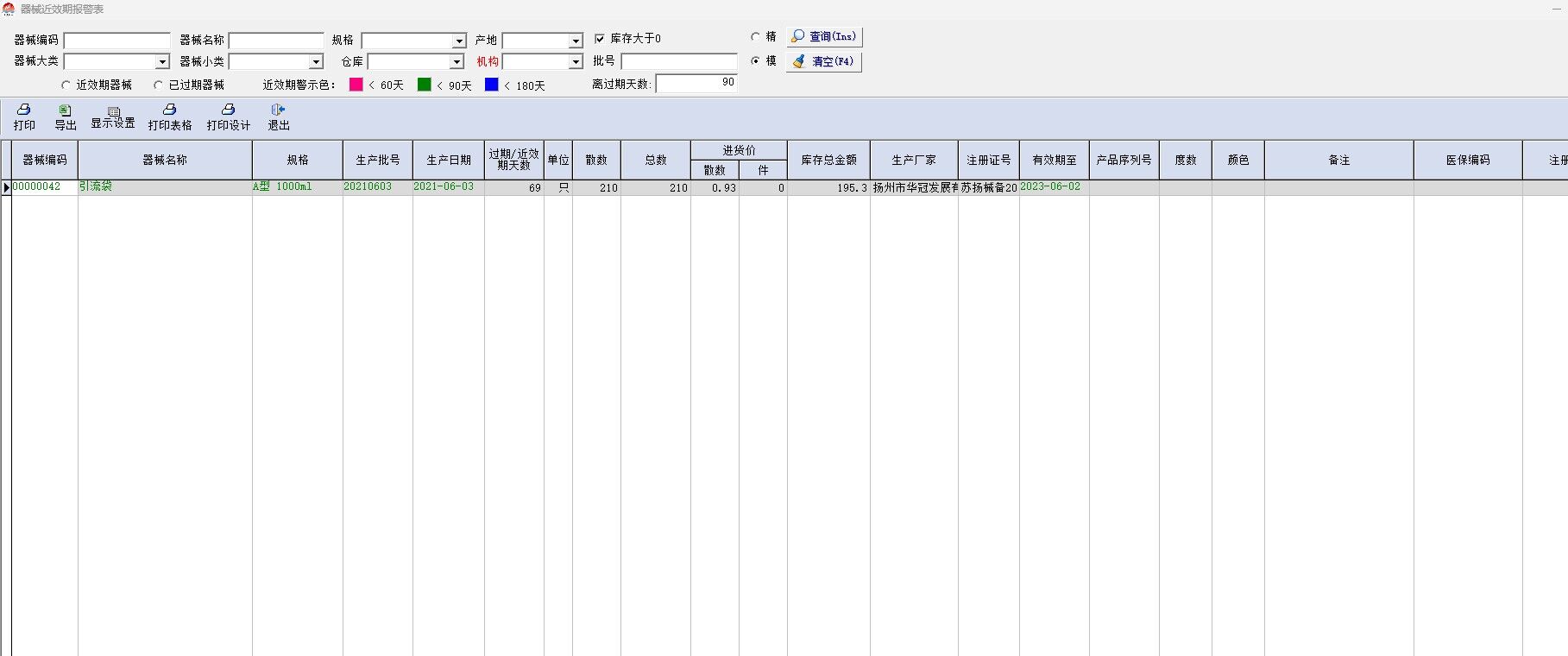Viewport: 1568px width, 656px height.
Task: Expand the 规格 dropdown list
Action: [459, 41]
